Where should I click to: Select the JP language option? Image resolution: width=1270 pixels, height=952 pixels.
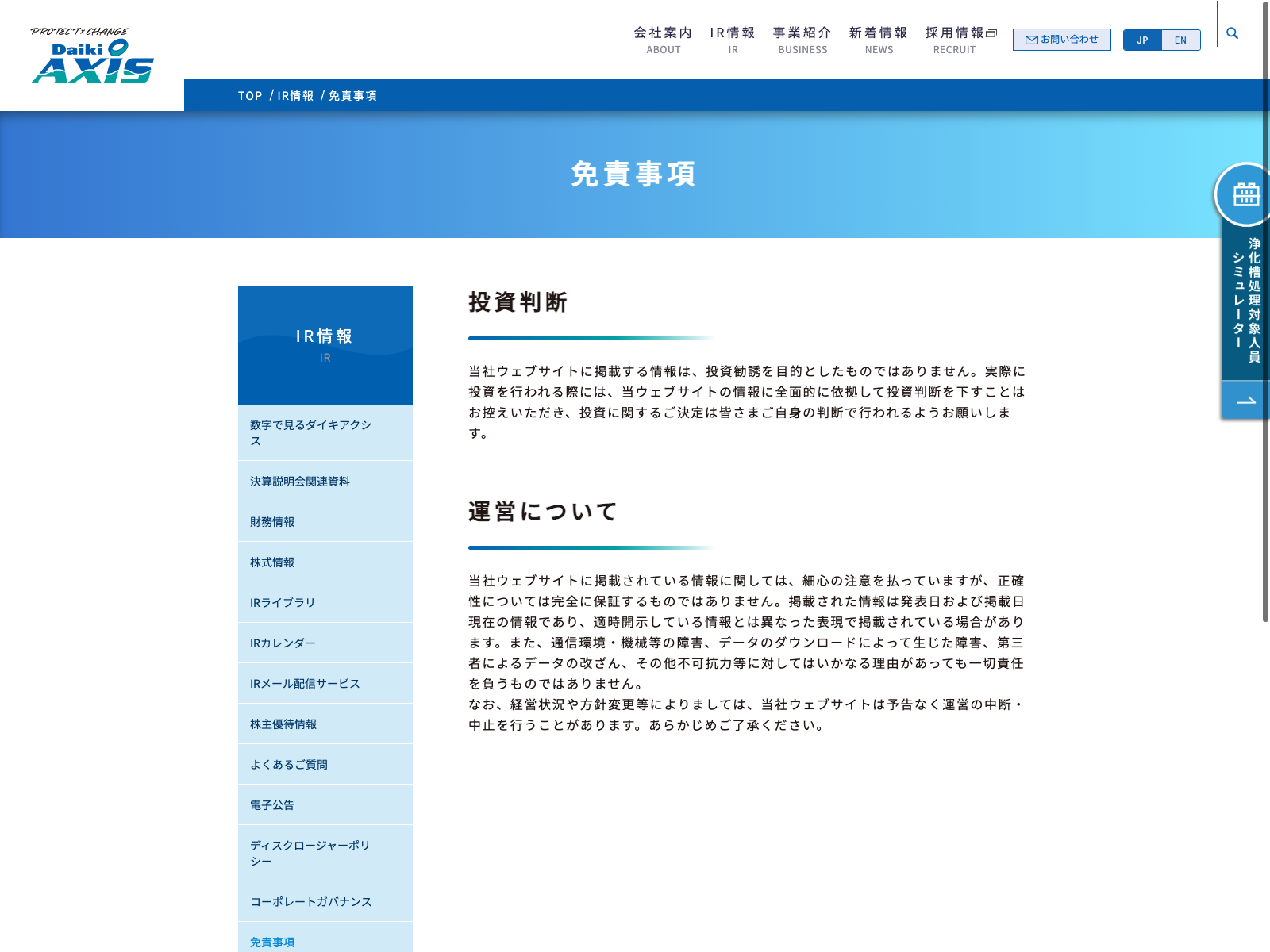(x=1142, y=40)
